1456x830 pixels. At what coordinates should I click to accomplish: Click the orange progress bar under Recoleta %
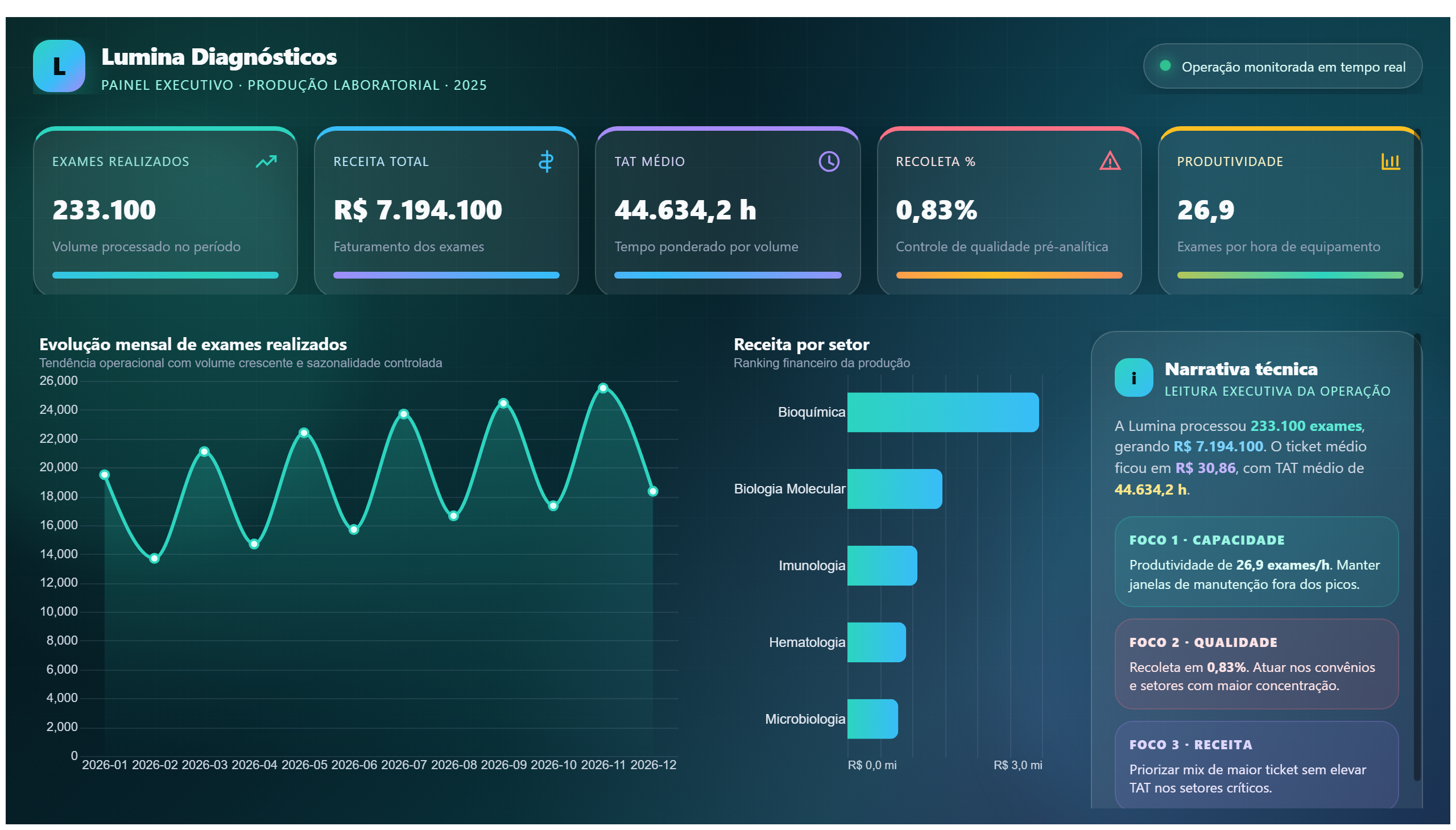1008,275
